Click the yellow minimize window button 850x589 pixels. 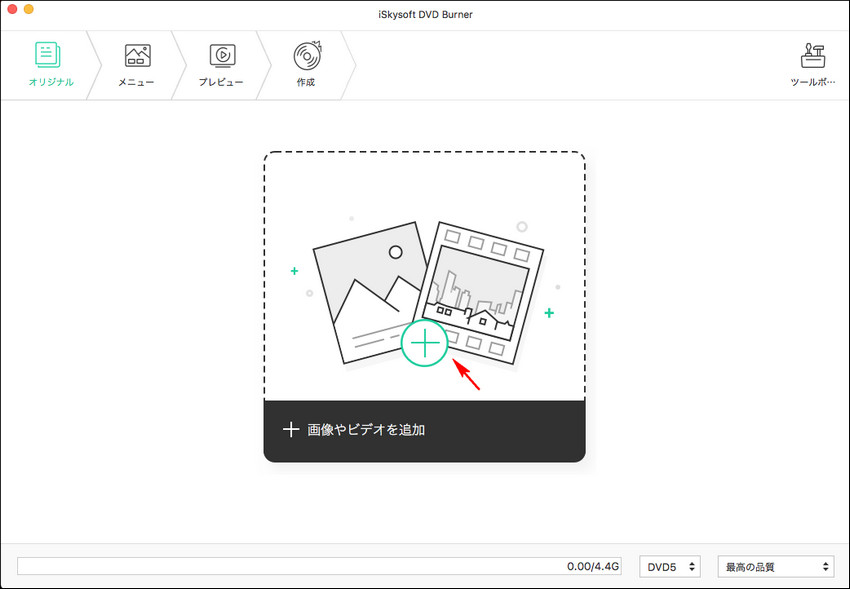pos(29,9)
